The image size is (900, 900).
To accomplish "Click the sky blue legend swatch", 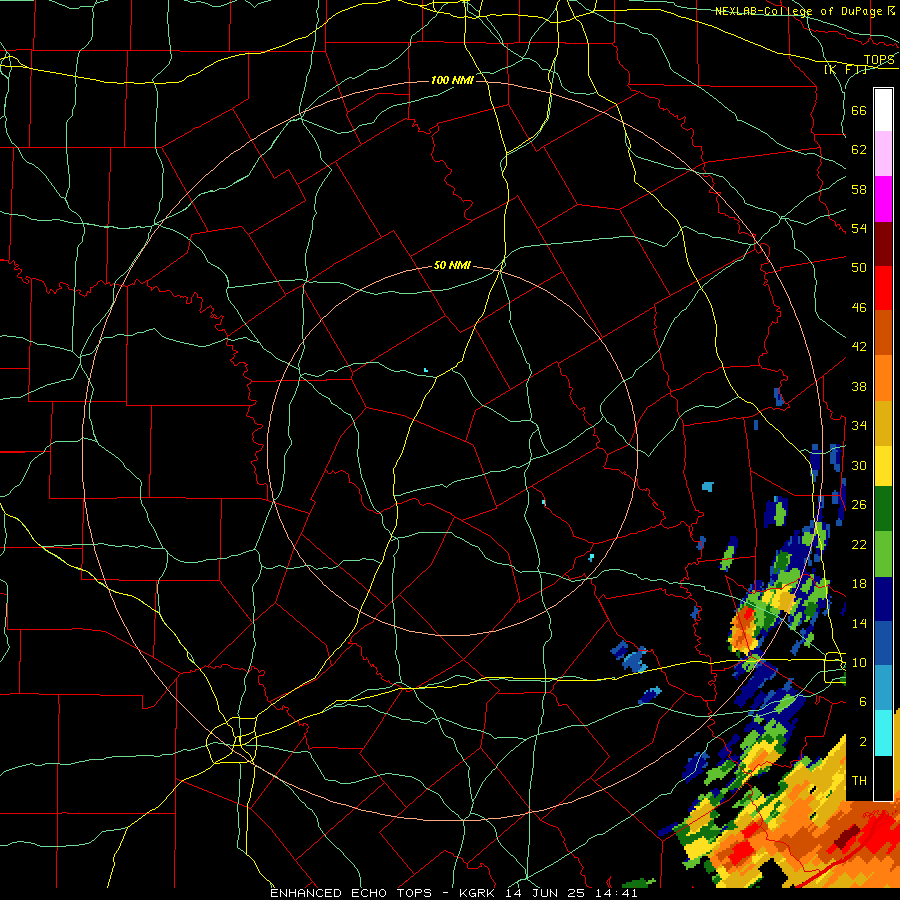I will [883, 688].
